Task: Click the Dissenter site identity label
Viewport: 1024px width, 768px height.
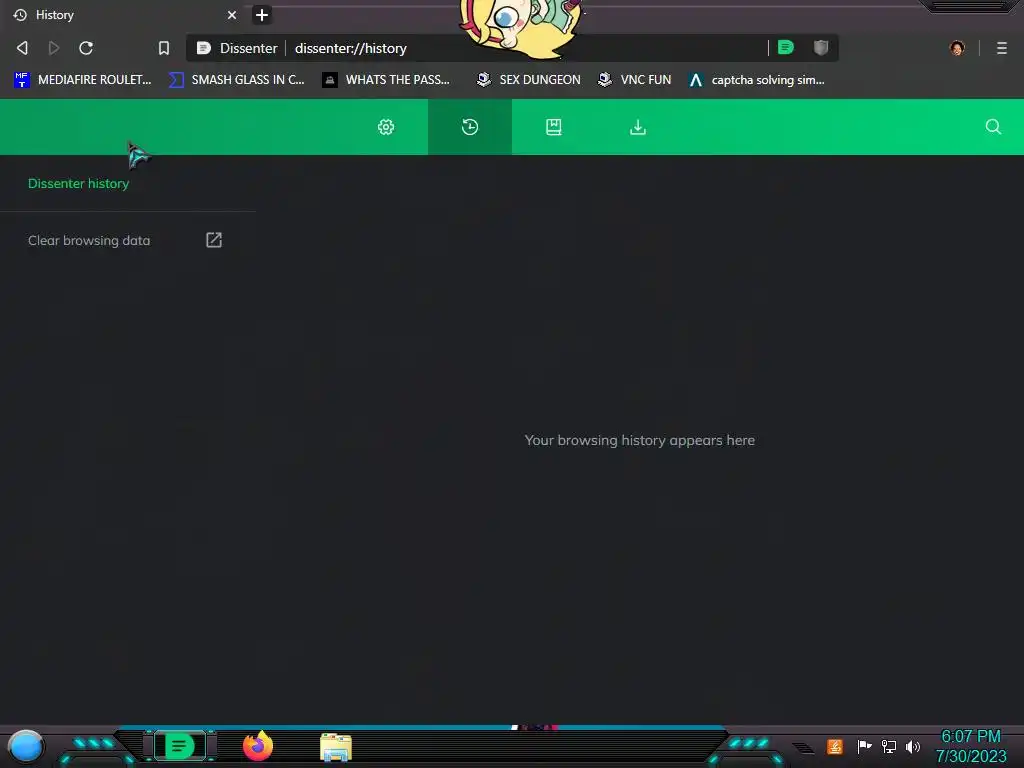Action: pos(237,48)
